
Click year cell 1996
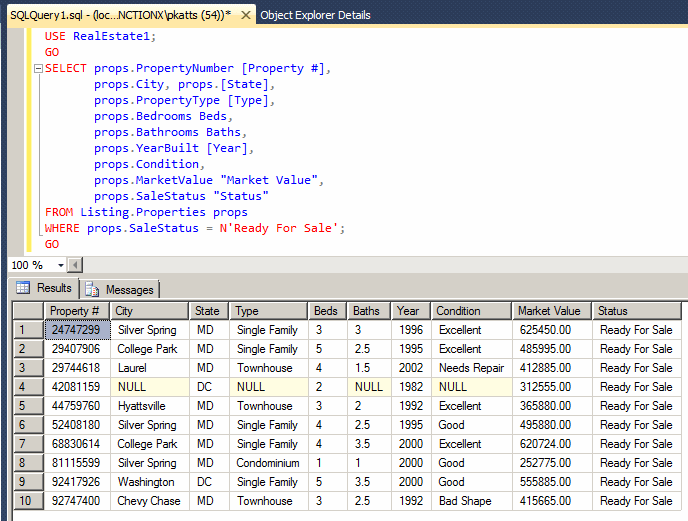click(x=411, y=330)
